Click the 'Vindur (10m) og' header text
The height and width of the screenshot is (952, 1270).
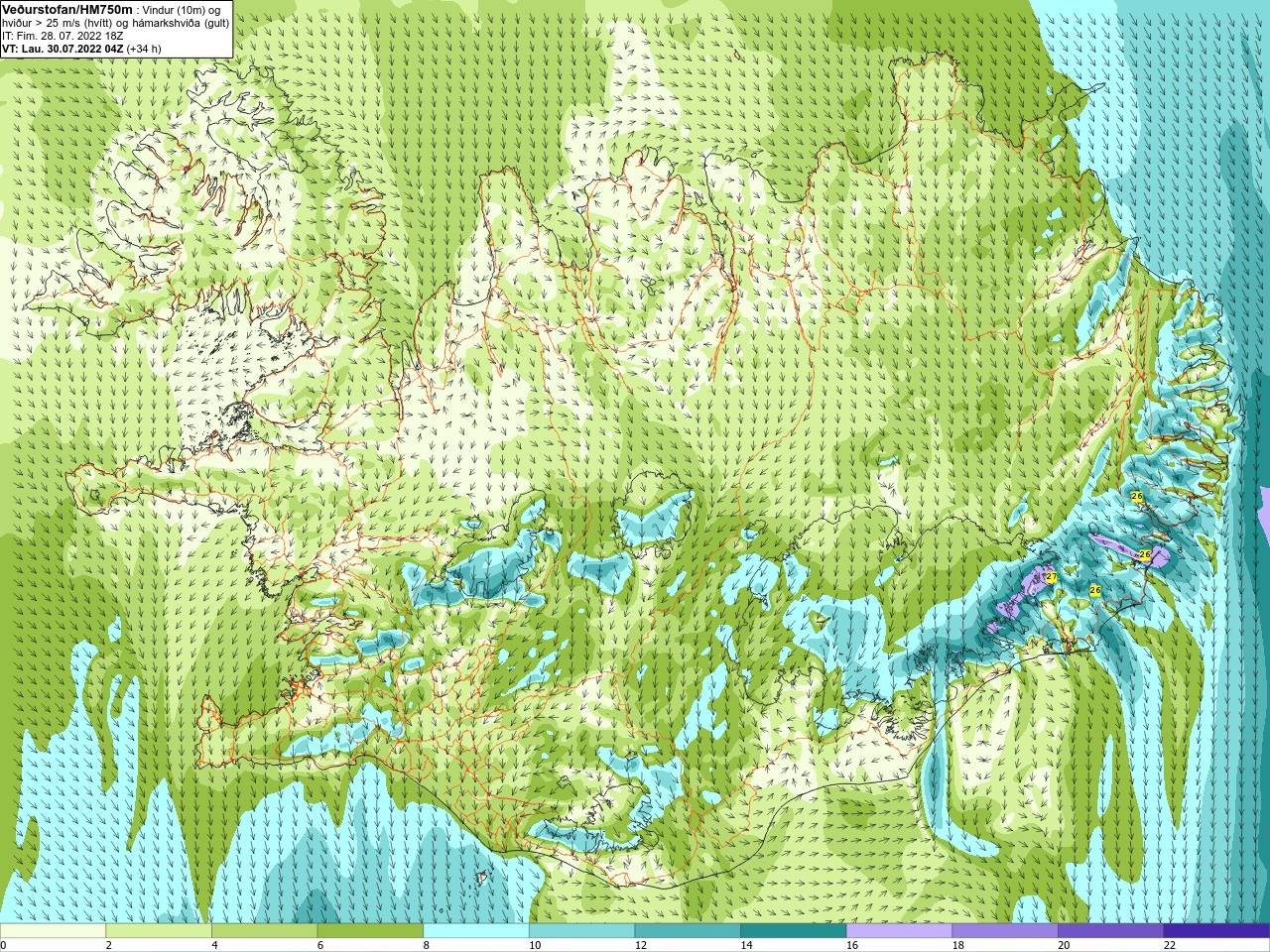click(x=182, y=10)
